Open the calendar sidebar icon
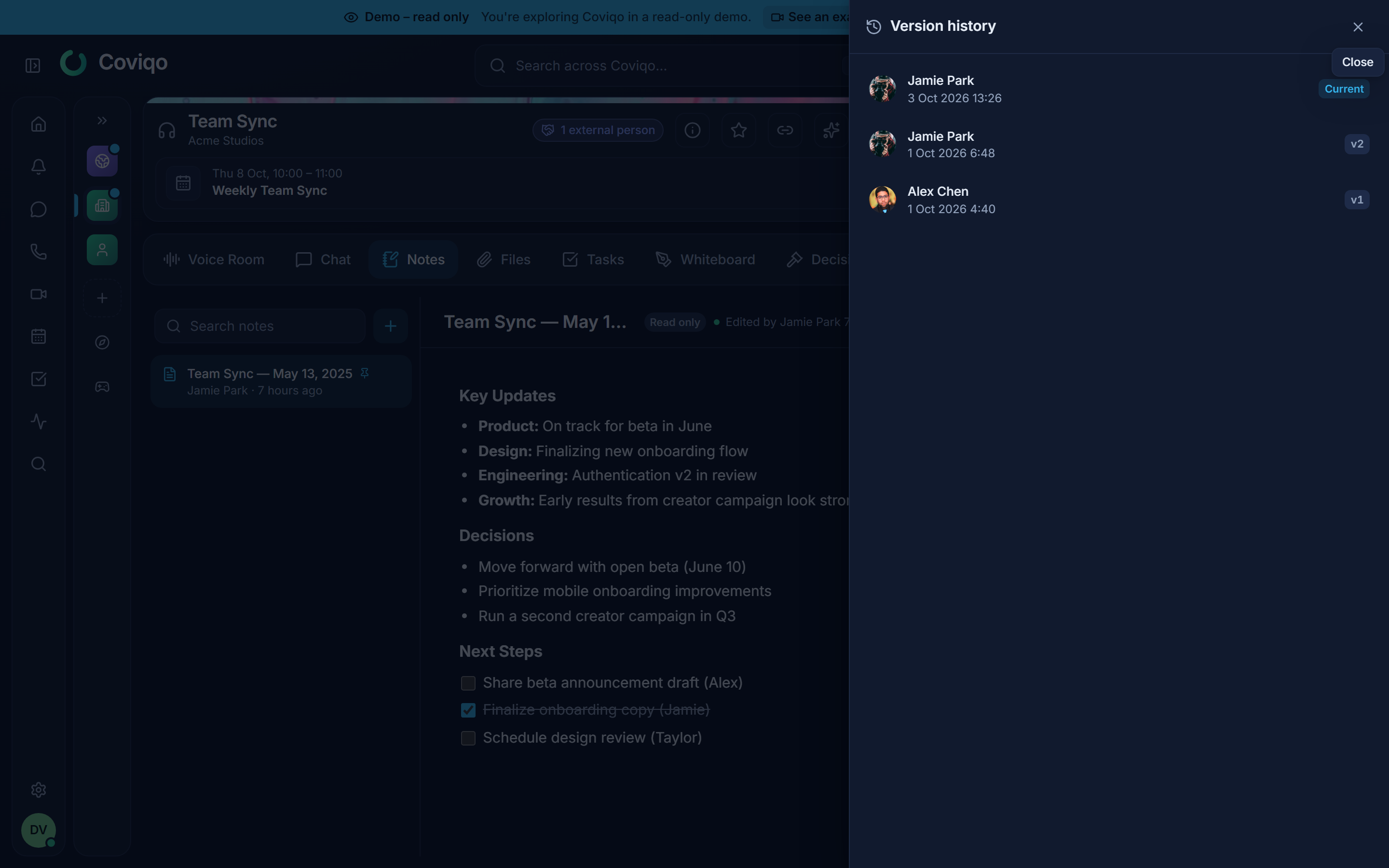Image resolution: width=1389 pixels, height=868 pixels. point(39,337)
